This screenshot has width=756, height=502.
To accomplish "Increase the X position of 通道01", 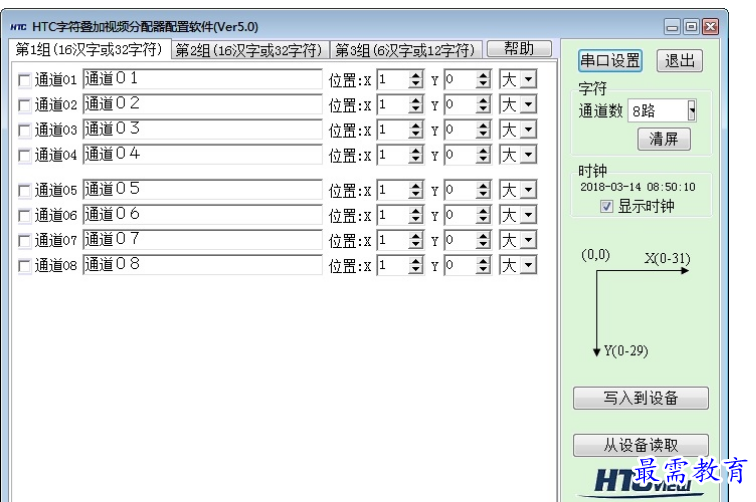I will point(416,75).
